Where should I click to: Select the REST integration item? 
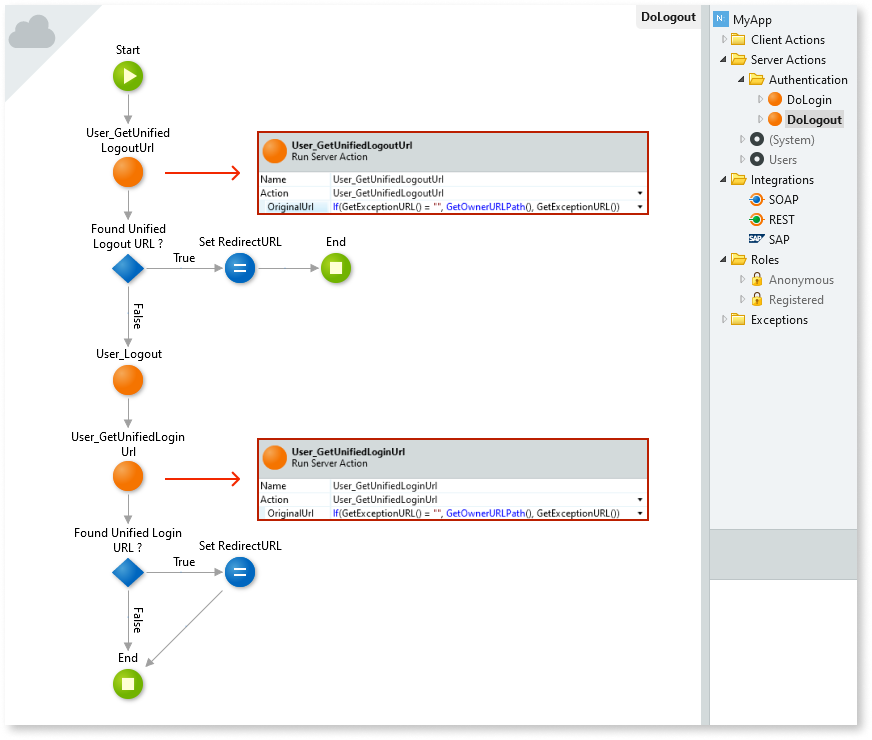click(782, 220)
